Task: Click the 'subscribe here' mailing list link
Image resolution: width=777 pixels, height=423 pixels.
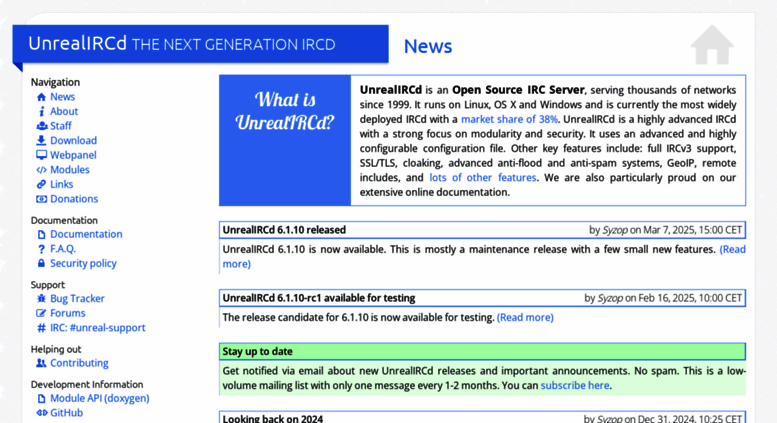Action: click(x=575, y=385)
